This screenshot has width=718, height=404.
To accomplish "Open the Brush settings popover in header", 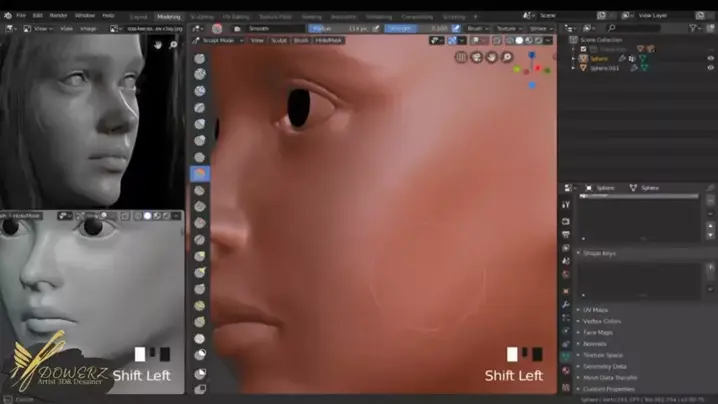I will coord(478,28).
